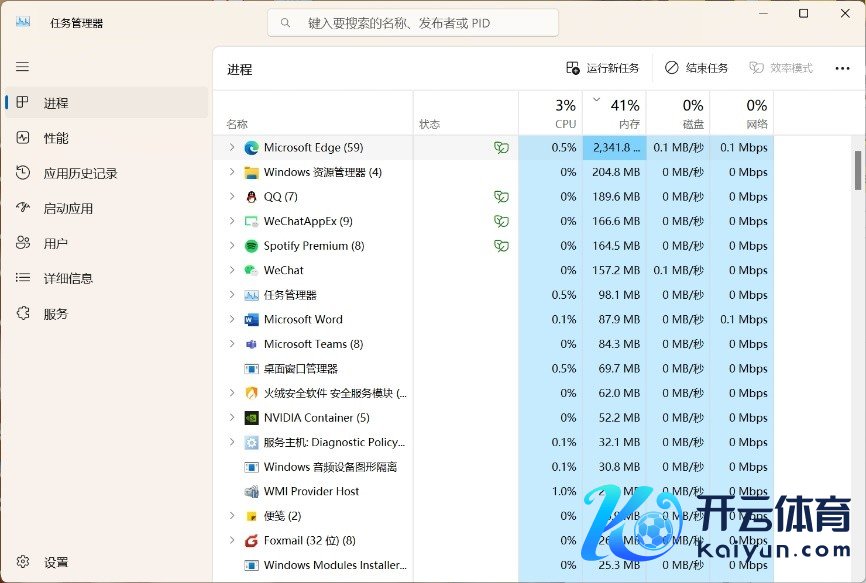Sort processes by CPU column header

coord(551,113)
